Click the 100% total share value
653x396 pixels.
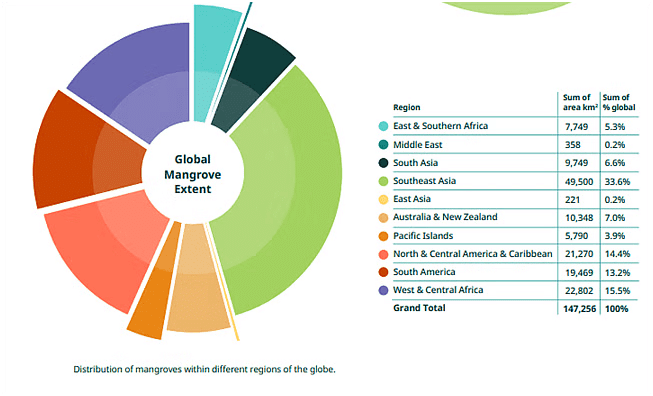616,309
